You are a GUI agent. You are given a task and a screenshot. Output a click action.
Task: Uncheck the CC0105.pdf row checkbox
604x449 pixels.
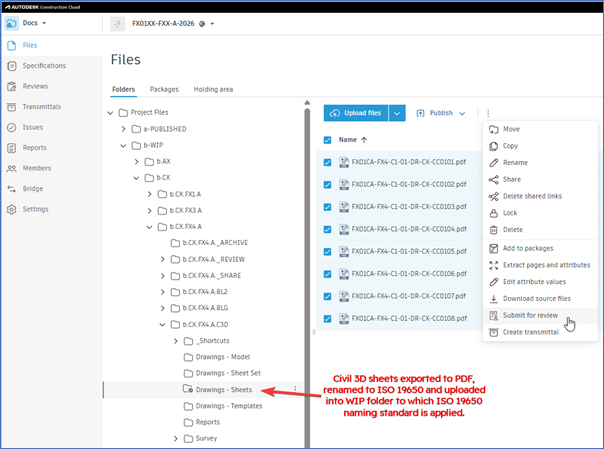[x=327, y=251]
